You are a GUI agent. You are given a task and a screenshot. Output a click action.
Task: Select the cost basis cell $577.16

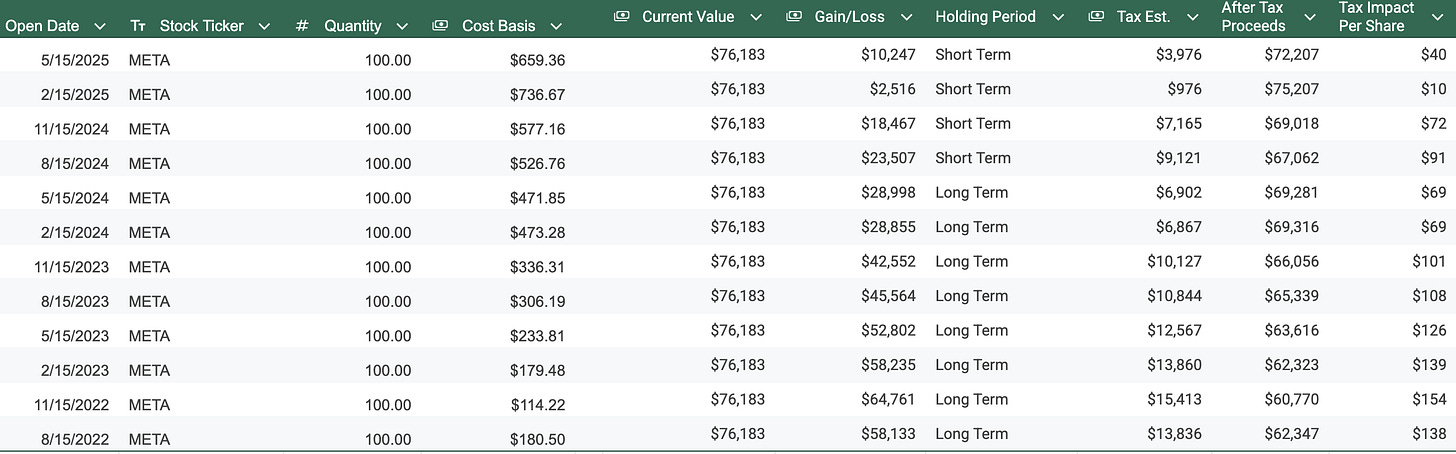537,129
